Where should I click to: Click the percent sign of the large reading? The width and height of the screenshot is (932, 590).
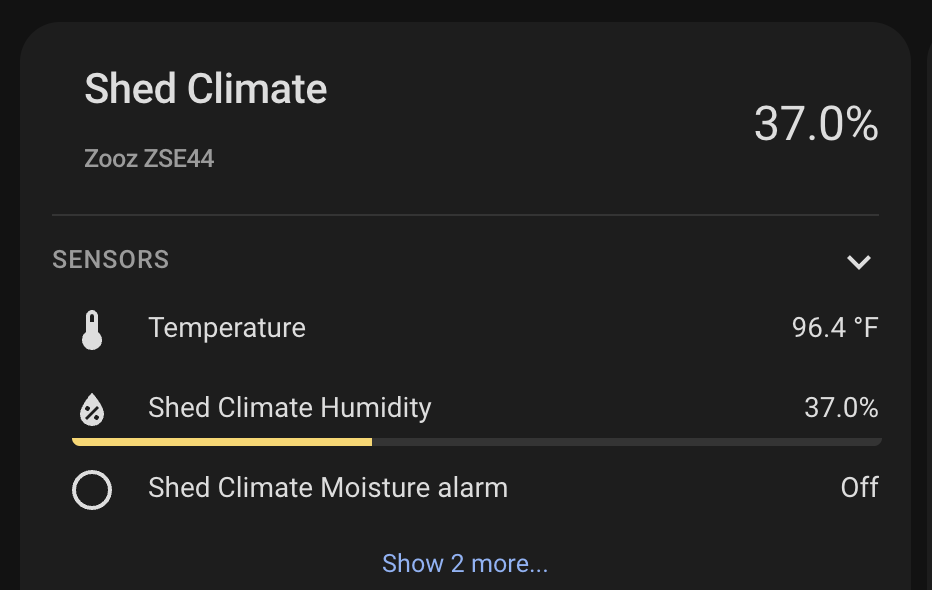863,124
